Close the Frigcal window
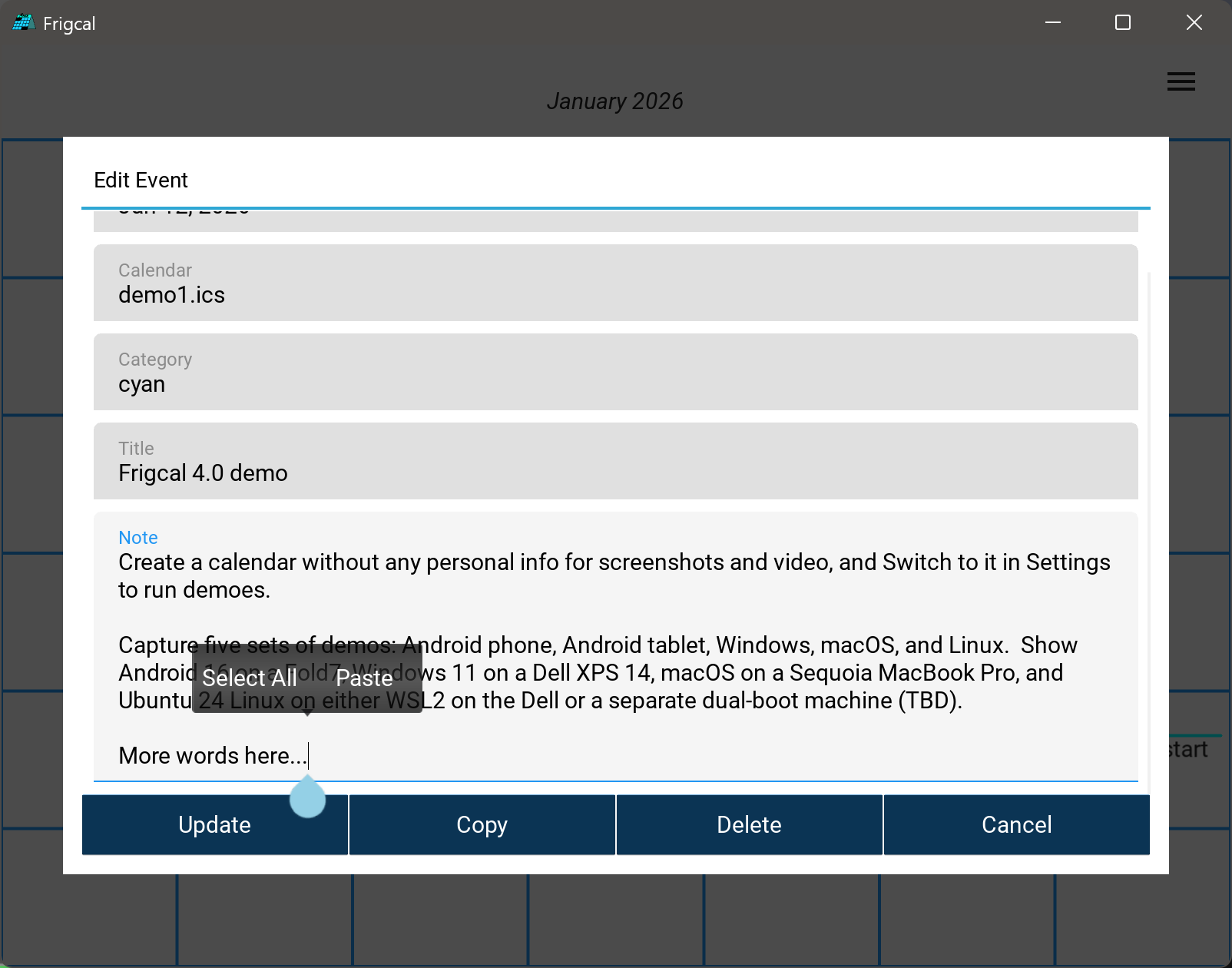This screenshot has width=1232, height=968. [x=1194, y=23]
